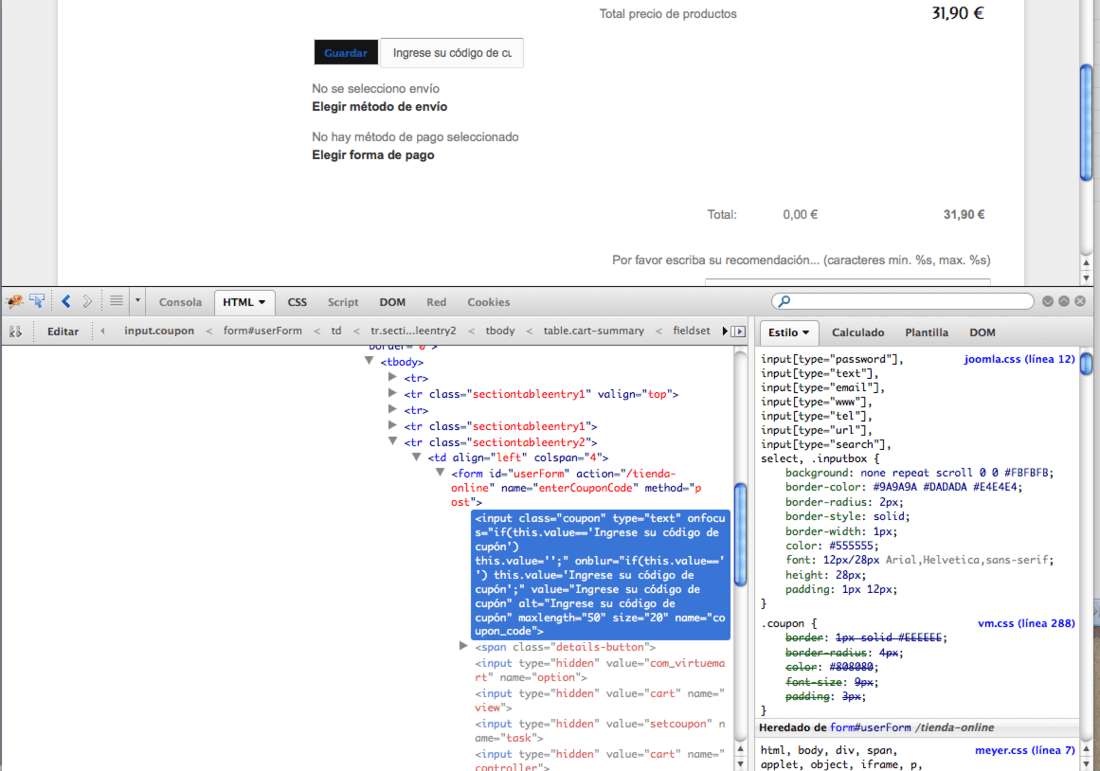Viewport: 1100px width, 771px height.
Task: Collapse the form userForm node
Action: (441, 472)
